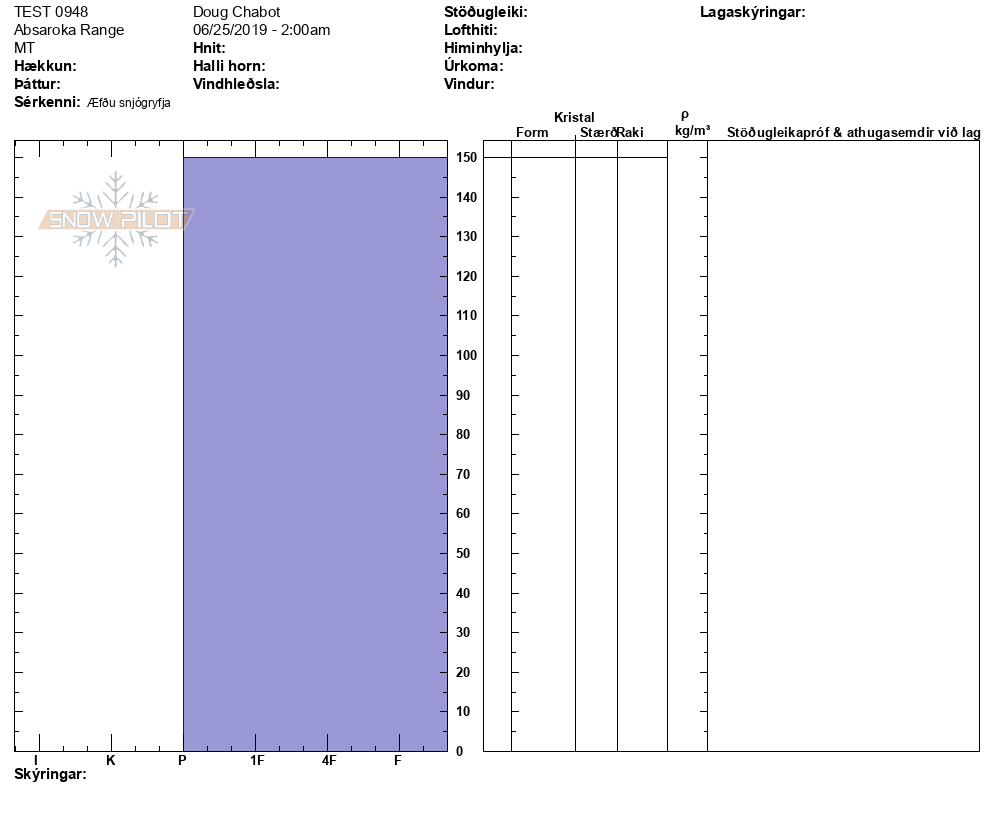Screen dimensions: 994x840
Task: Click the 'K' hardness axis label
Action: point(110,760)
